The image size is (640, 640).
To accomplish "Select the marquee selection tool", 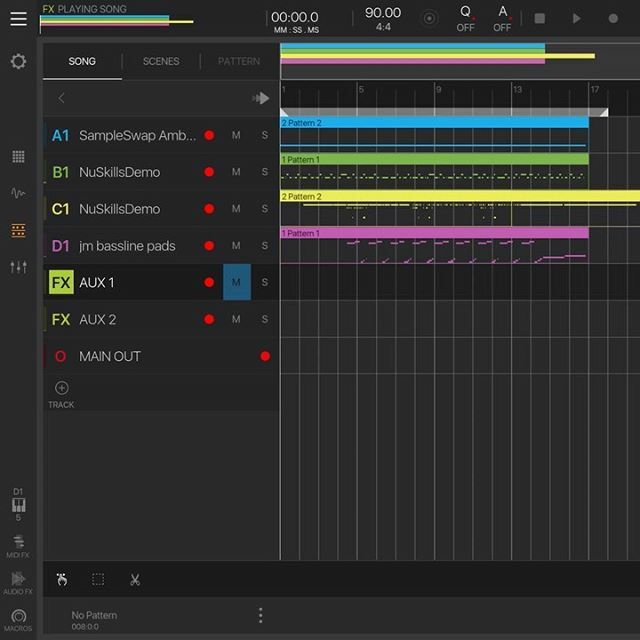I will (98, 579).
